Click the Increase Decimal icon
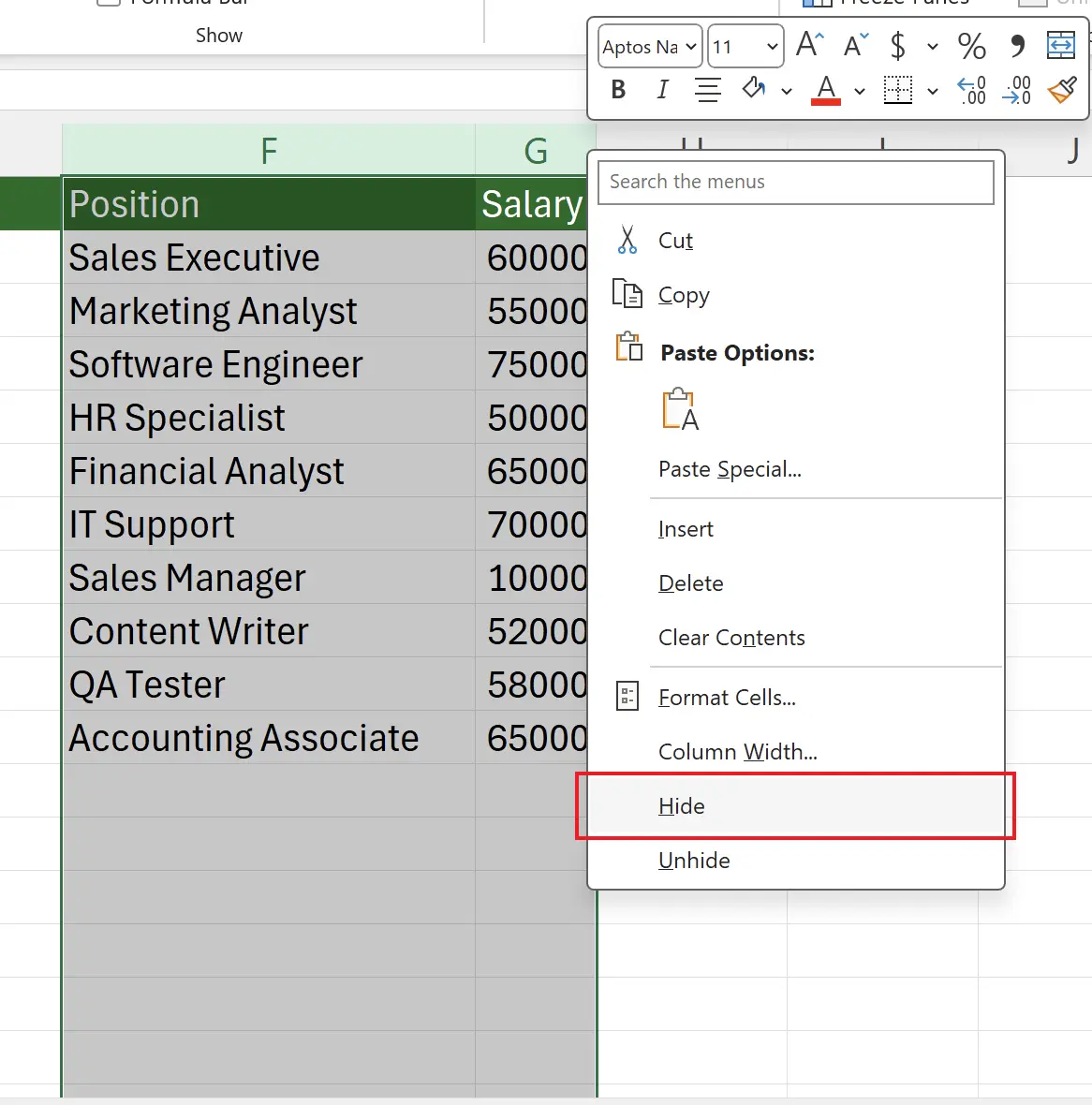Screen dimensions: 1092x1105 pyautogui.click(x=971, y=90)
